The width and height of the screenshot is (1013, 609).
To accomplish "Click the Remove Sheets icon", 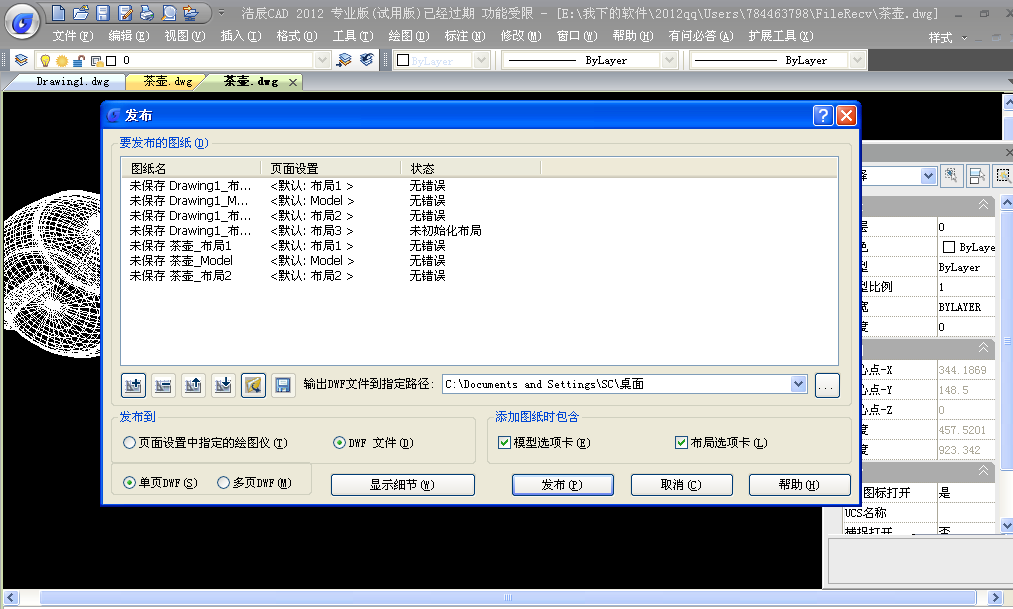I will 162,385.
